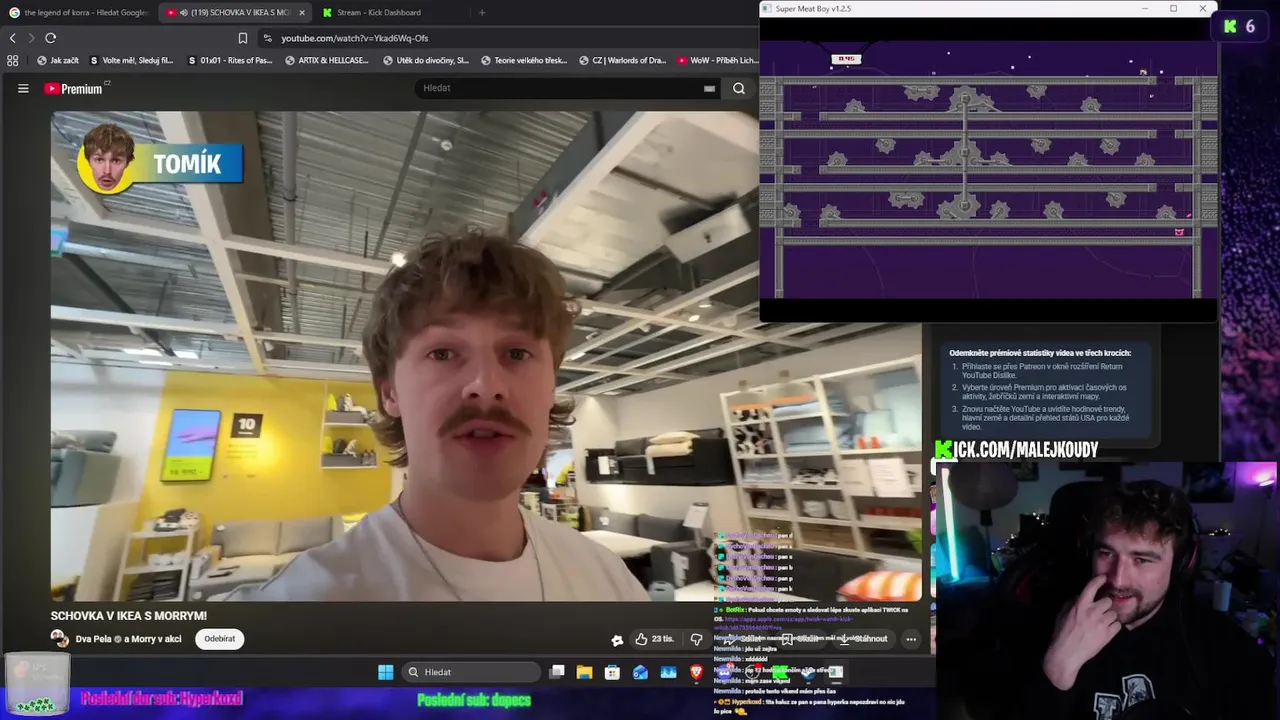Screen dimensions: 1280x720
Task: Open the YouTube hamburger guide menu
Action: click(x=23, y=88)
